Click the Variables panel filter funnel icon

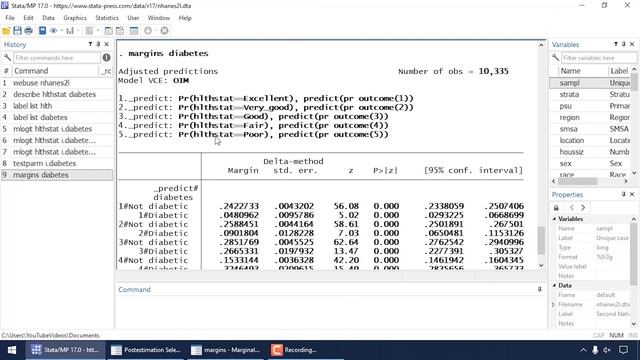[616, 44]
